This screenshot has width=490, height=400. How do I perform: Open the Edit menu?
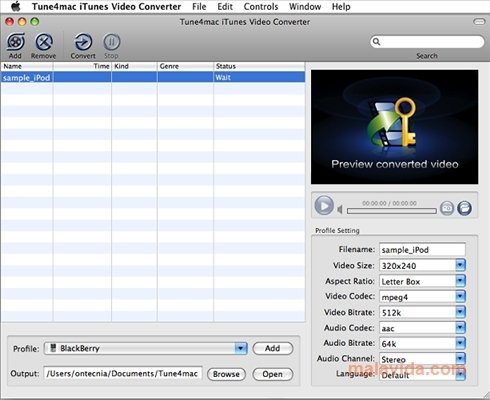tap(225, 6)
